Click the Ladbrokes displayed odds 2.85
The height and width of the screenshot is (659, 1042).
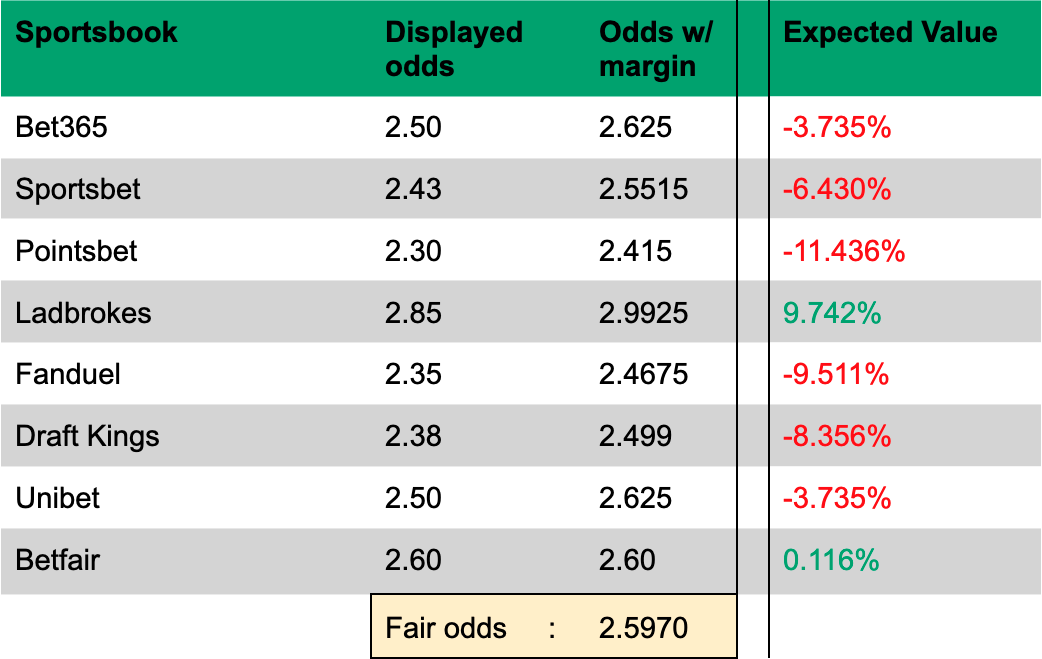point(413,313)
